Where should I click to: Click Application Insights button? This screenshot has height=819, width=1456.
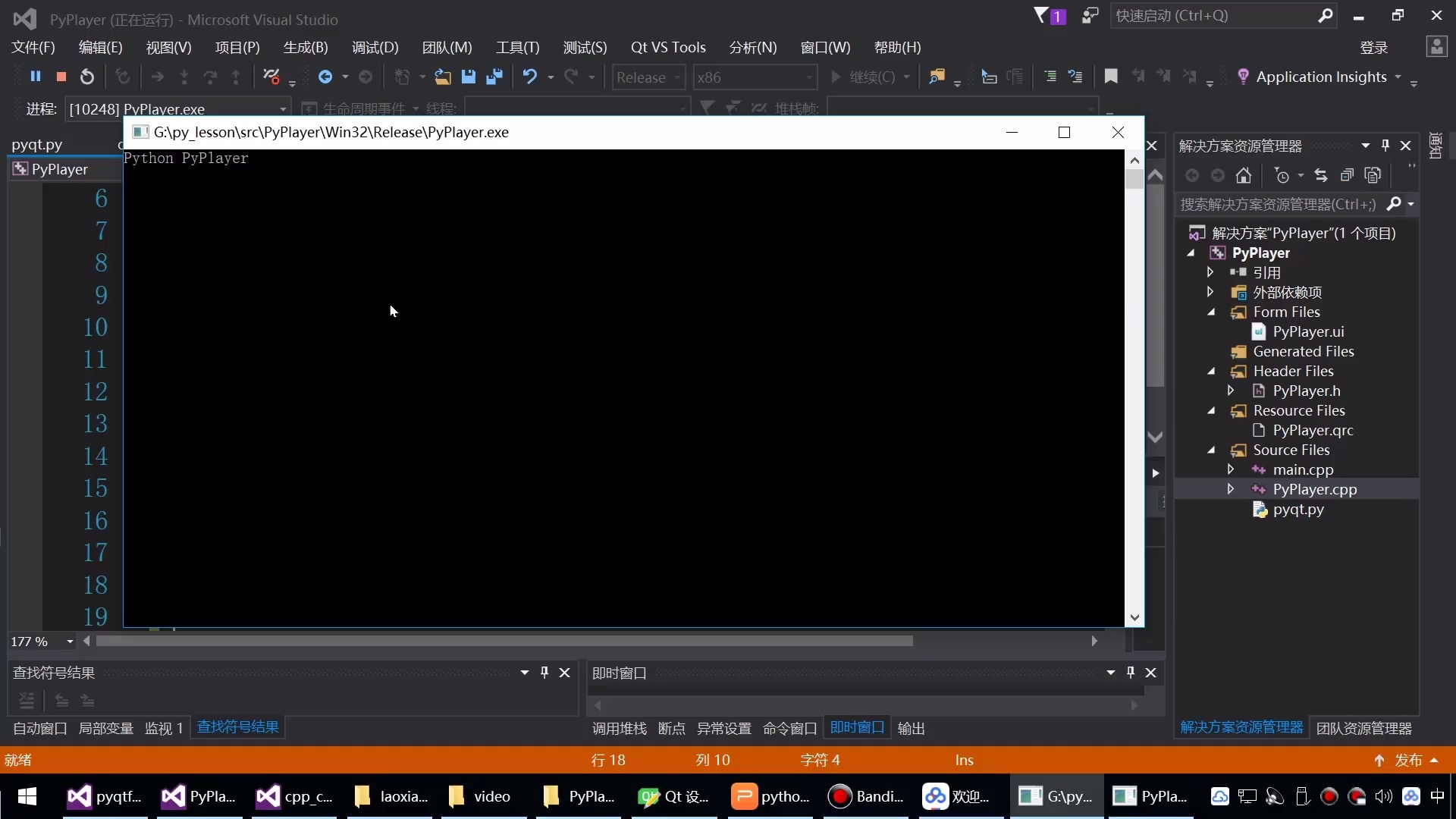pyautogui.click(x=1319, y=77)
